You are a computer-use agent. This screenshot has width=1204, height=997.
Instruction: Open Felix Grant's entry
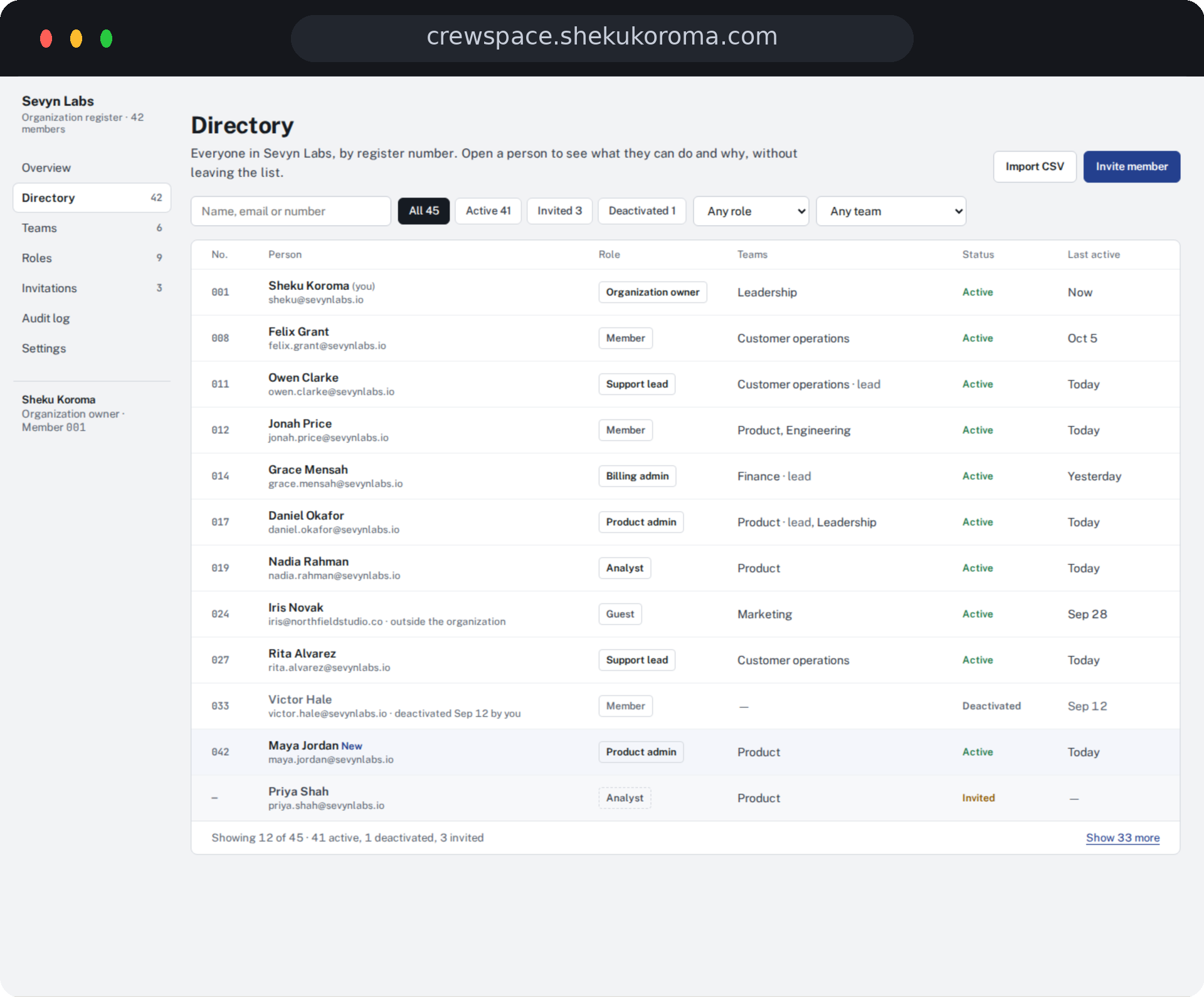[x=685, y=339]
